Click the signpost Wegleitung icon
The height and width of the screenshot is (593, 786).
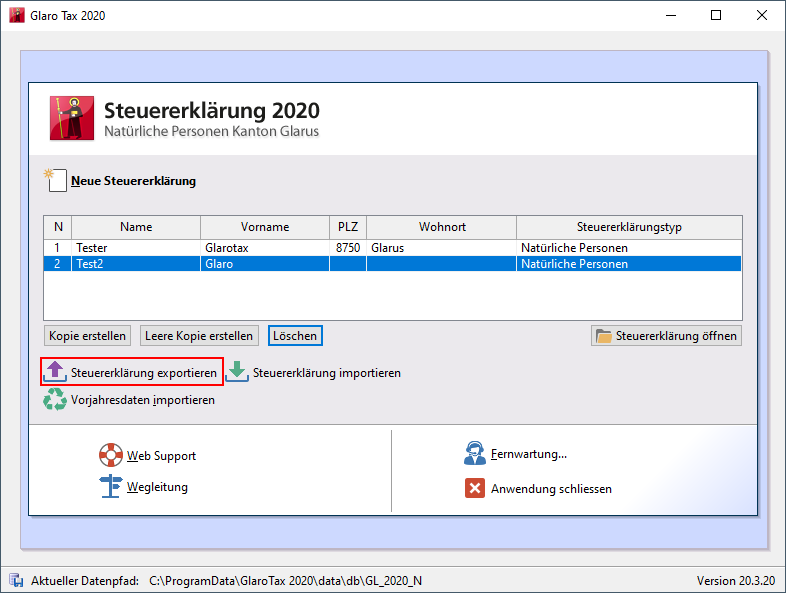[111, 486]
